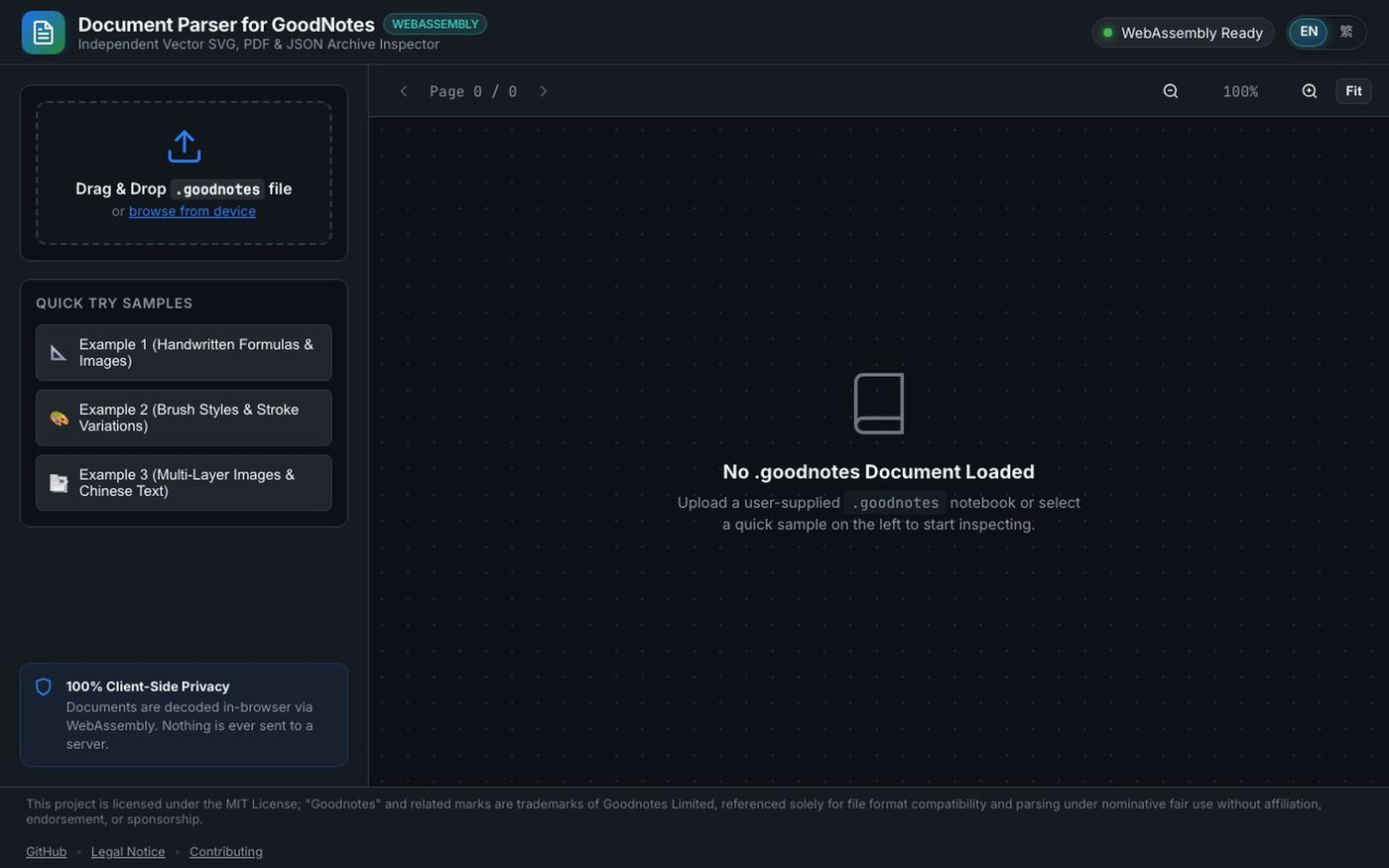Open the GitHub footer link
This screenshot has height=868, width=1389.
coord(46,852)
